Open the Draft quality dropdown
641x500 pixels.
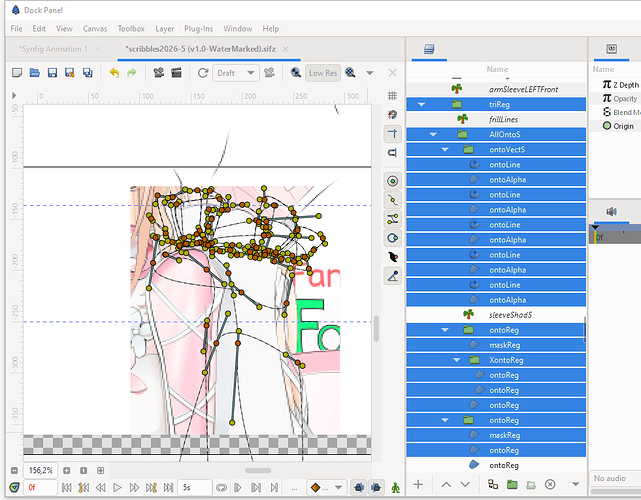pyautogui.click(x=236, y=73)
